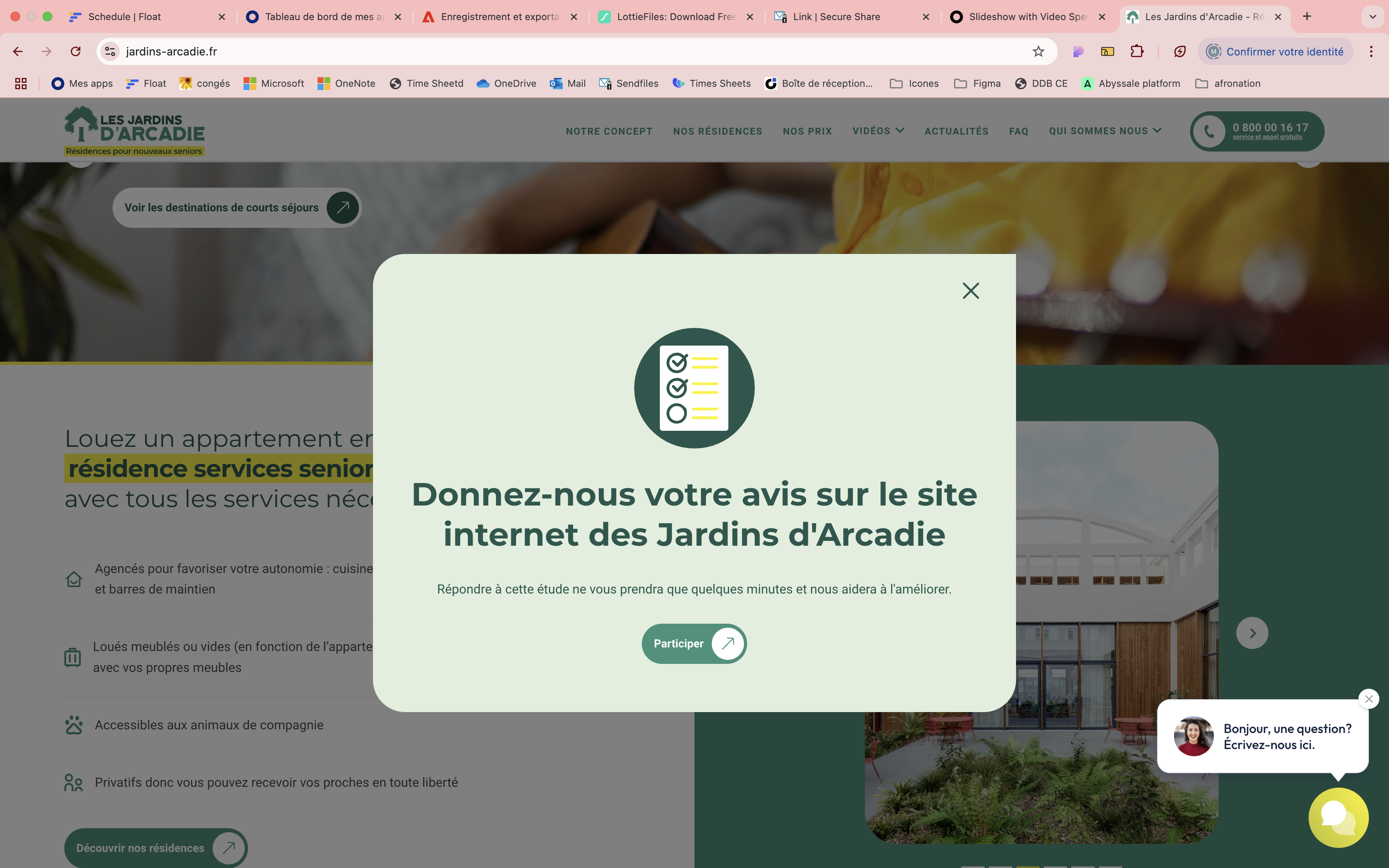Open the Extensions puzzle icon
The width and height of the screenshot is (1389, 868).
[x=1137, y=52]
